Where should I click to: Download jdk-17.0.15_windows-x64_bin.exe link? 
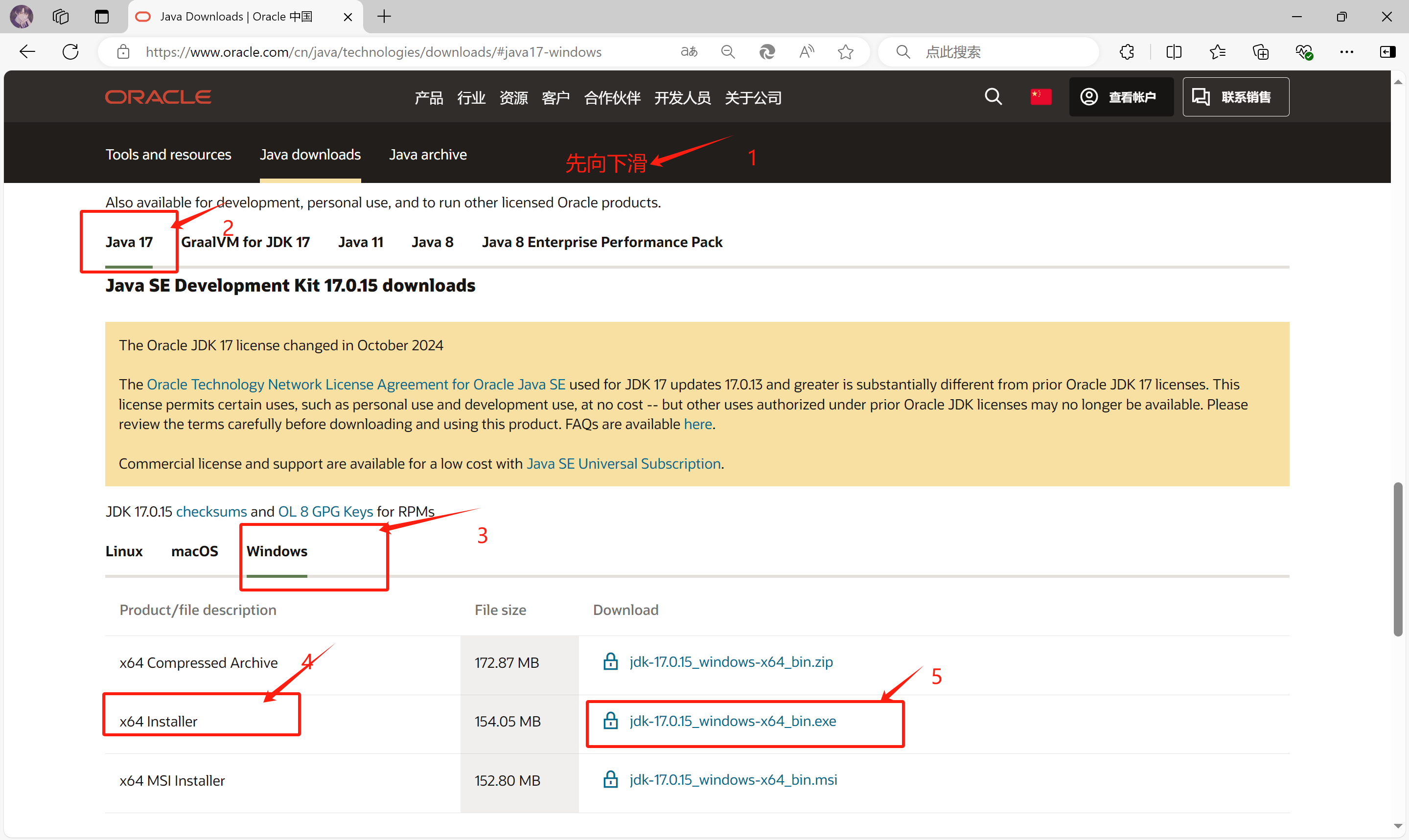click(x=733, y=721)
